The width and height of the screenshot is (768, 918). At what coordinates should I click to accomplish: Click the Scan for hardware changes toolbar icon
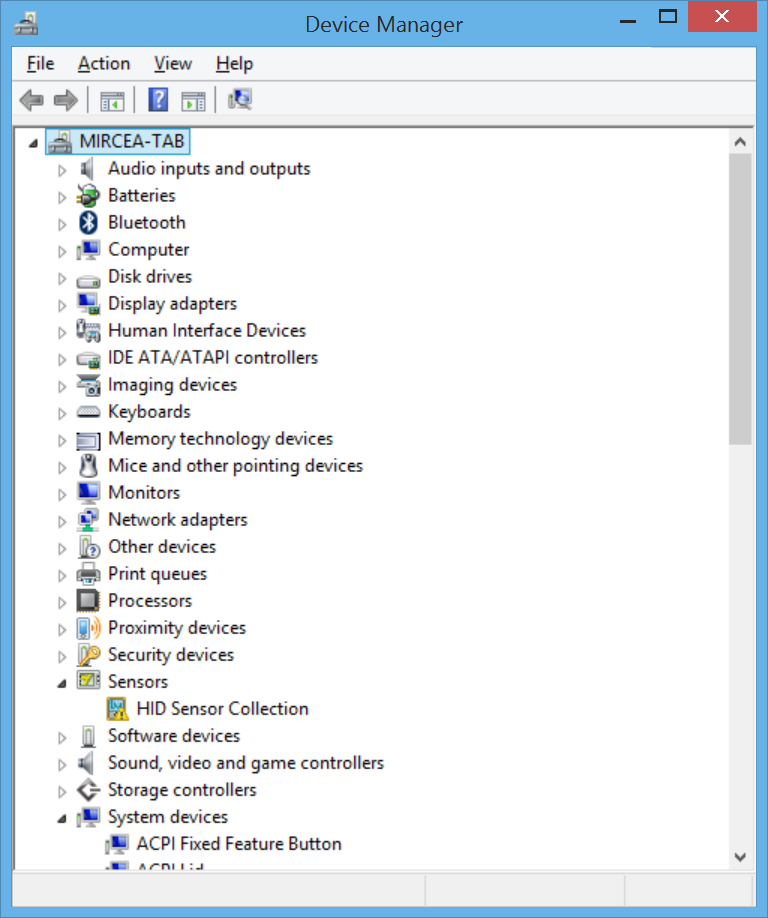(x=240, y=100)
